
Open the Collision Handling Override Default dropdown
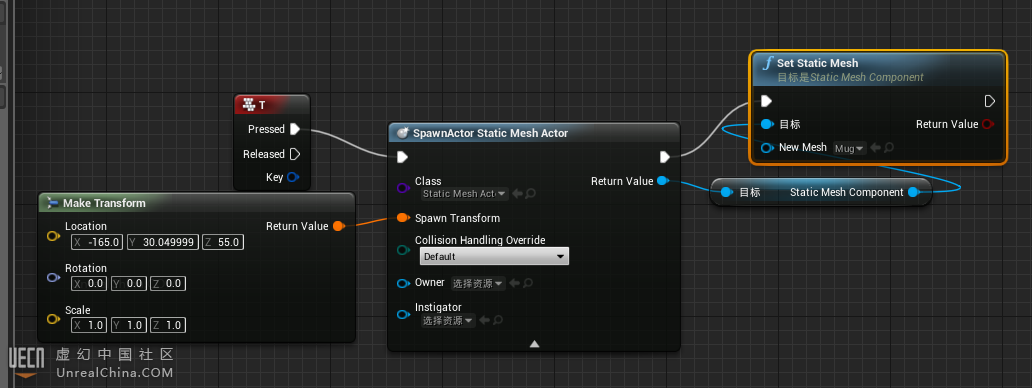(494, 256)
